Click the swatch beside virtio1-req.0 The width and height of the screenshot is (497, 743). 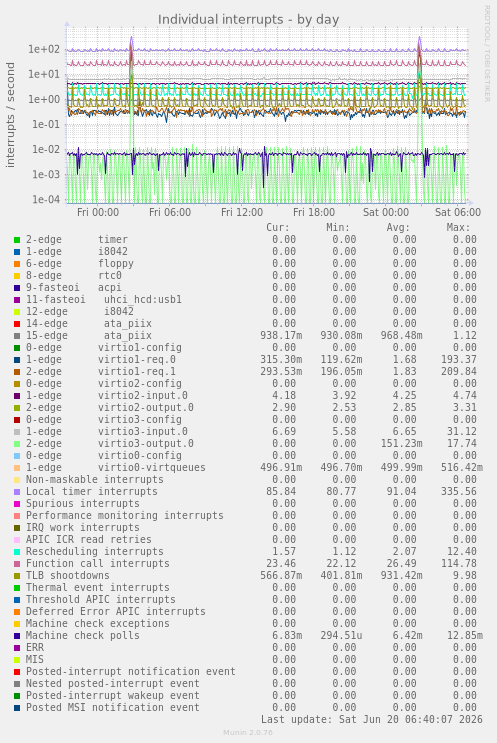click(x=17, y=360)
